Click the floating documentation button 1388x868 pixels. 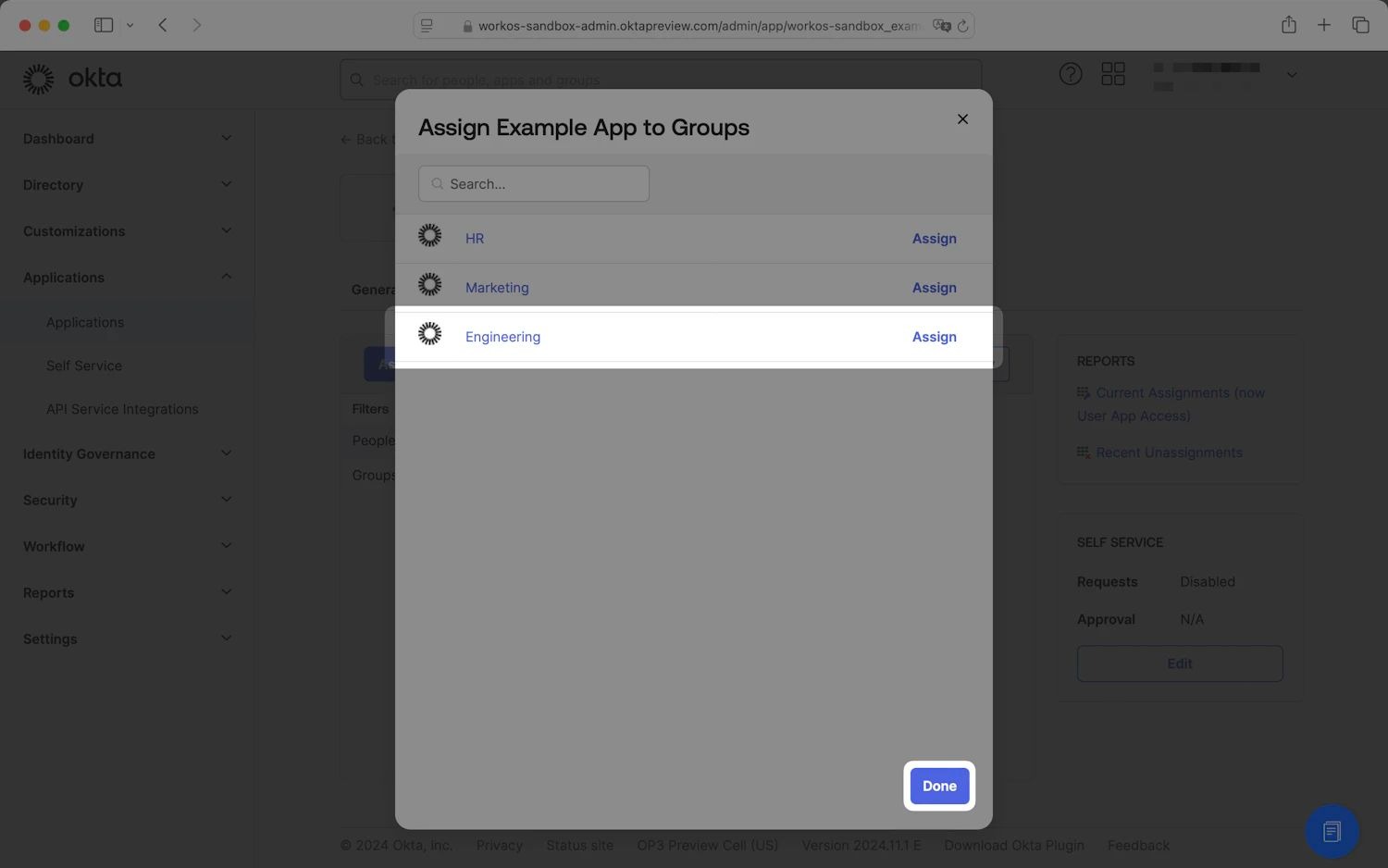[x=1332, y=831]
